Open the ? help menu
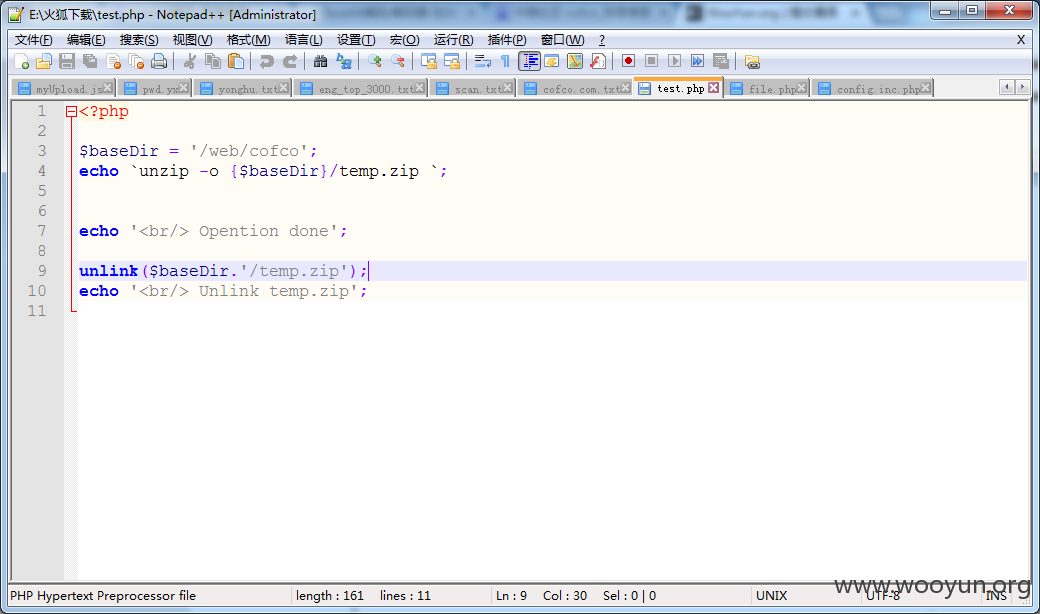This screenshot has width=1040, height=614. (x=602, y=40)
